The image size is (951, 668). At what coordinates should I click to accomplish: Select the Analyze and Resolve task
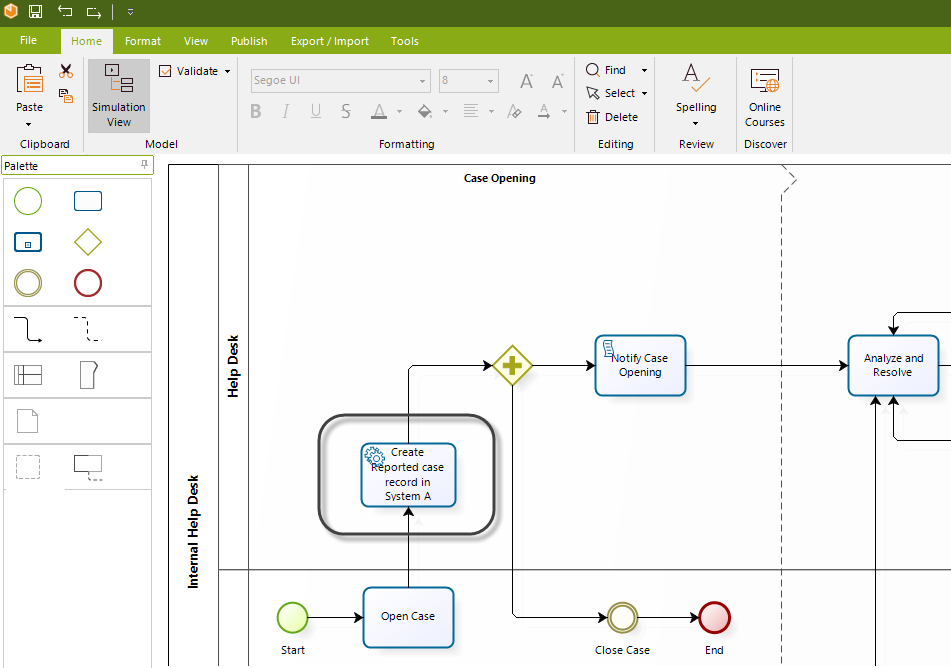point(893,365)
